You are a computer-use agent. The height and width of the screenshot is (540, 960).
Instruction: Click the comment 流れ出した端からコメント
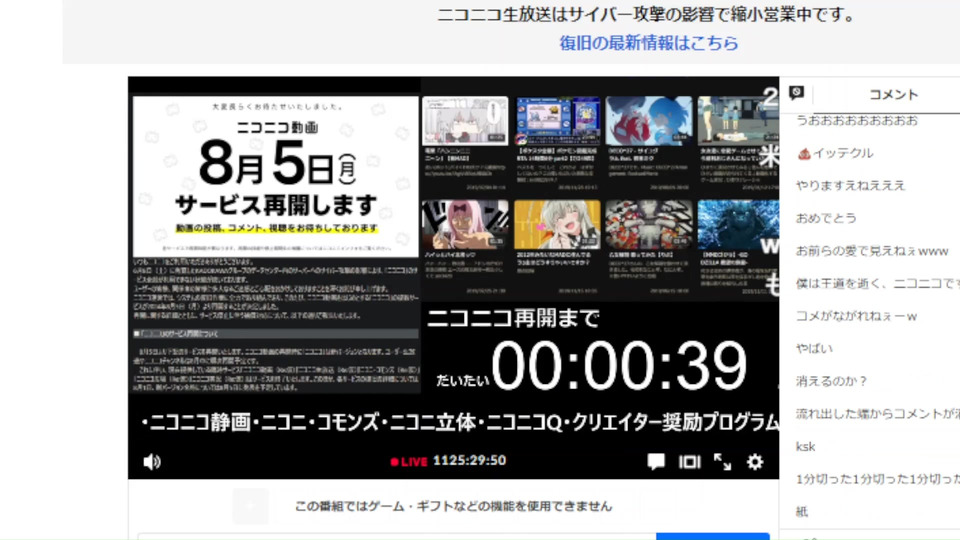[877, 414]
